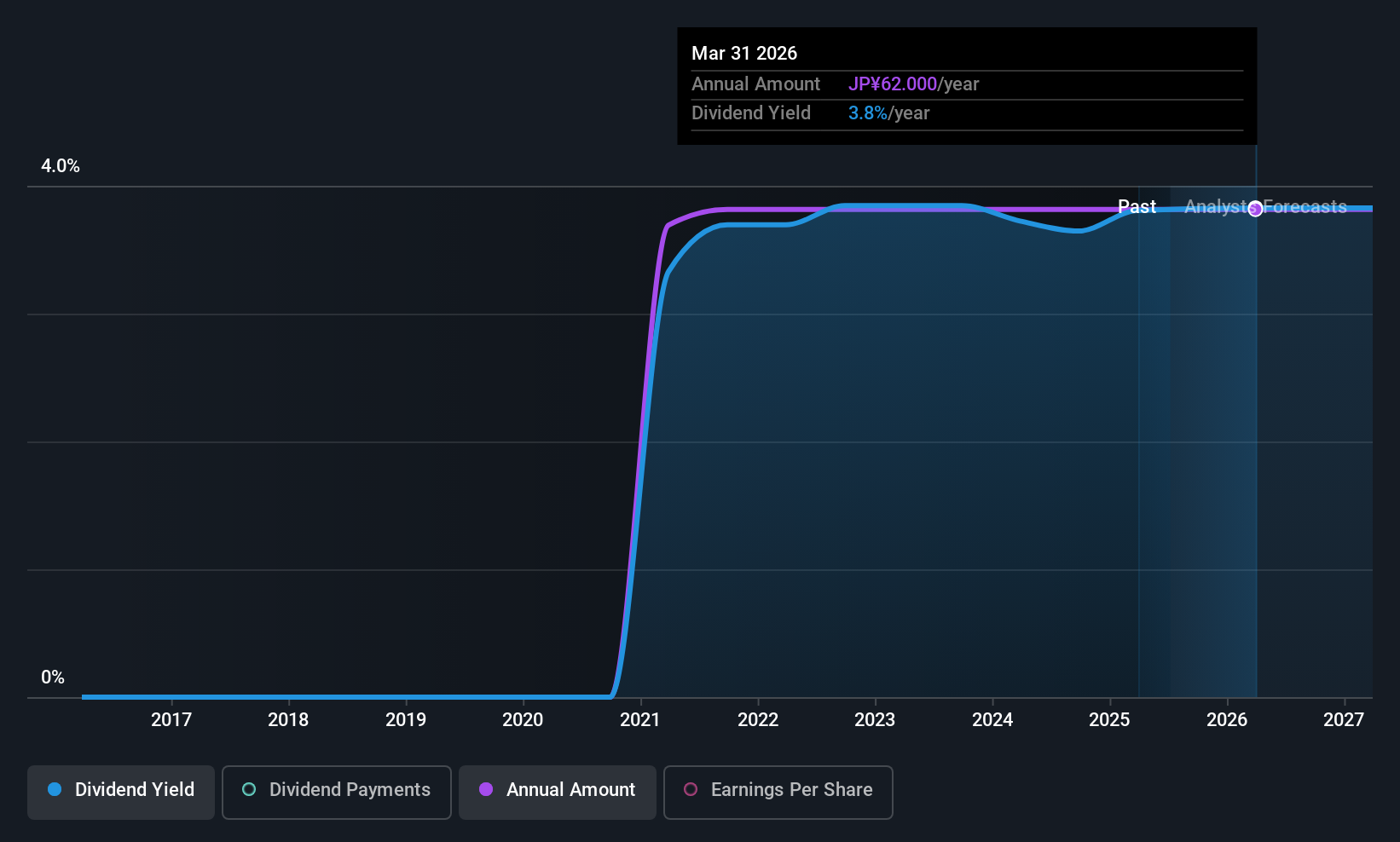Click the 3.8%/year dividend yield value

point(888,113)
